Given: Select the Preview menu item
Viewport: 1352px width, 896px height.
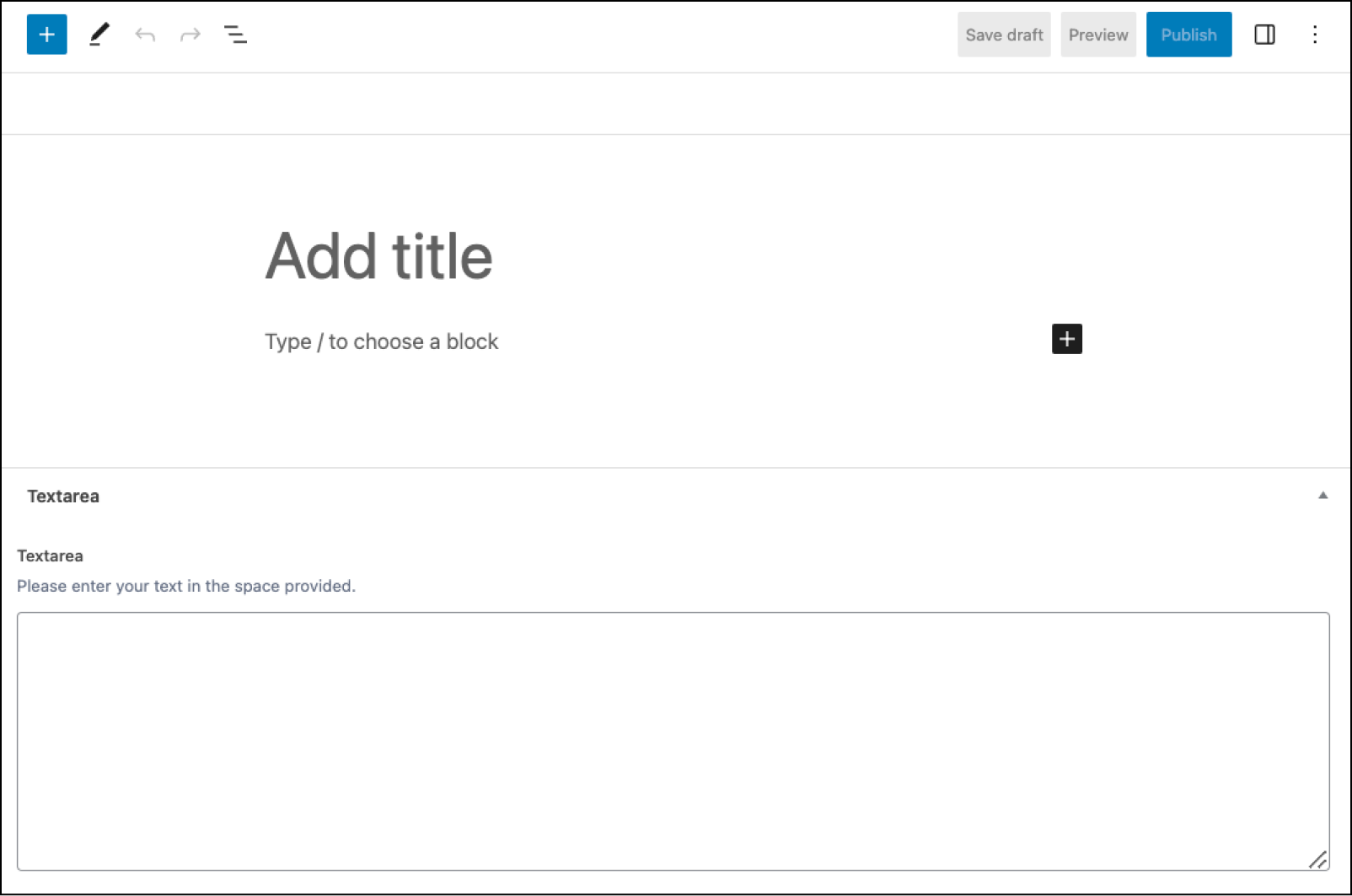Looking at the screenshot, I should [x=1097, y=35].
